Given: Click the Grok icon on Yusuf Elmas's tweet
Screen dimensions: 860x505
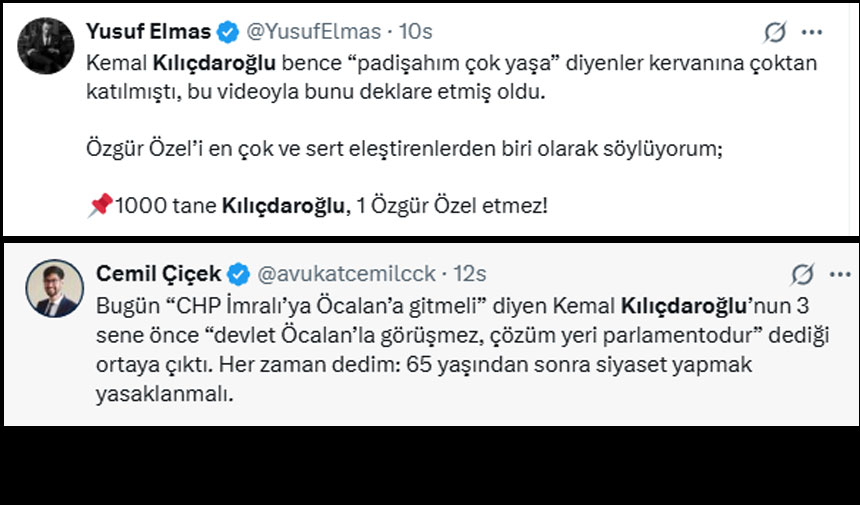Looking at the screenshot, I should tap(775, 32).
